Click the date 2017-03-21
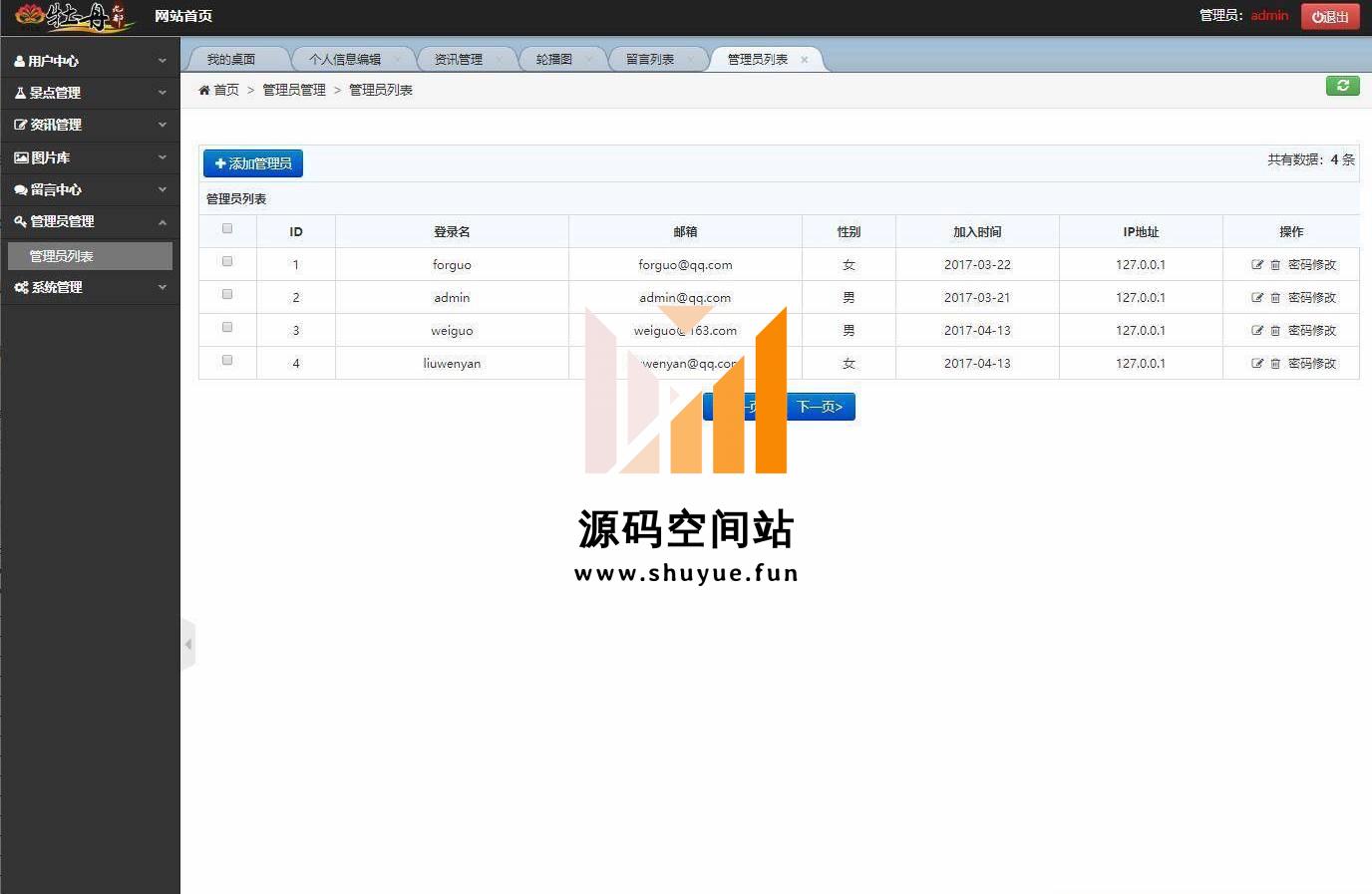This screenshot has width=1372, height=894. [x=977, y=298]
